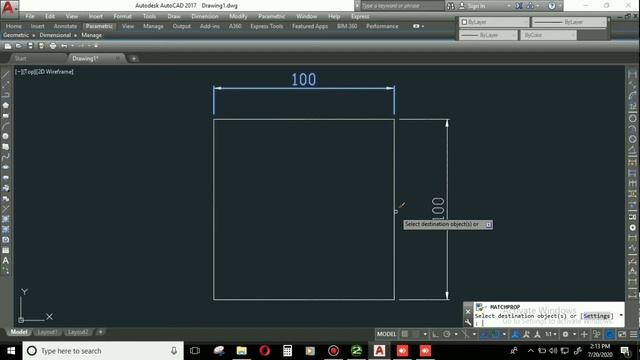Click the 2D Wireframe visual style control
Image resolution: width=640 pixels, height=360 pixels.
(57, 72)
